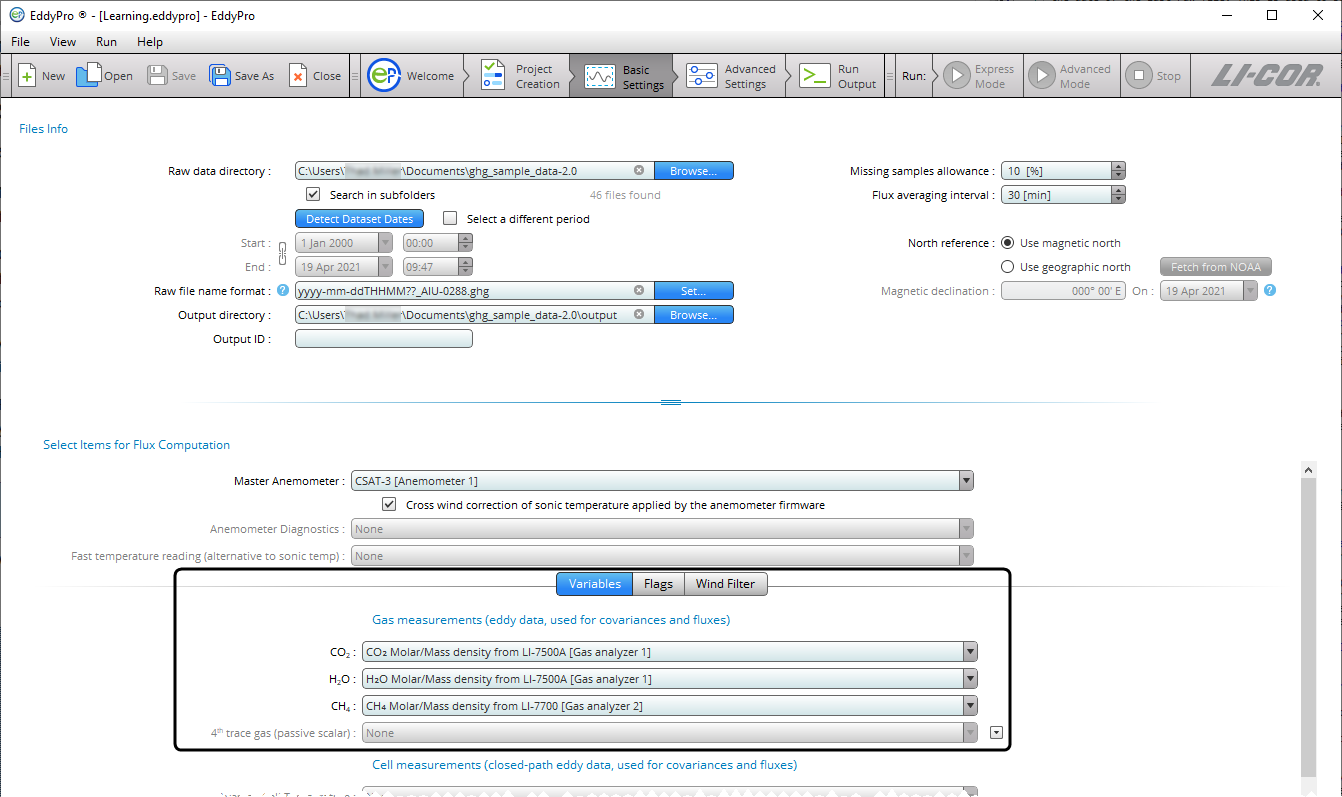Open the Advanced Settings page
This screenshot has width=1342, height=797.
pos(731,76)
